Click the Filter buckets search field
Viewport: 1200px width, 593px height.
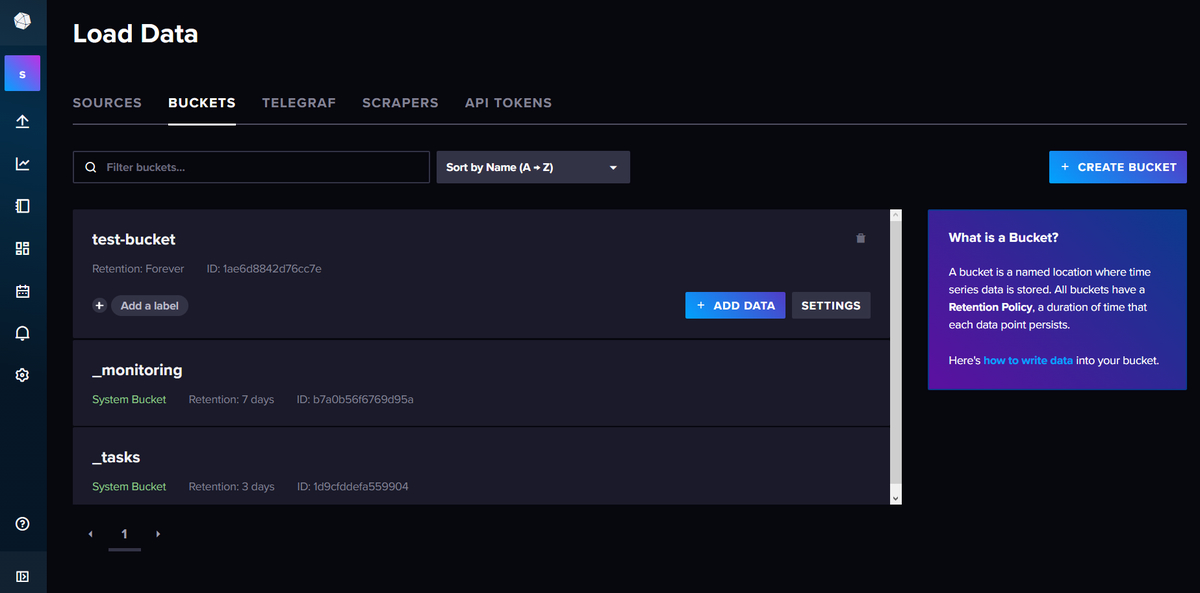[x=251, y=167]
